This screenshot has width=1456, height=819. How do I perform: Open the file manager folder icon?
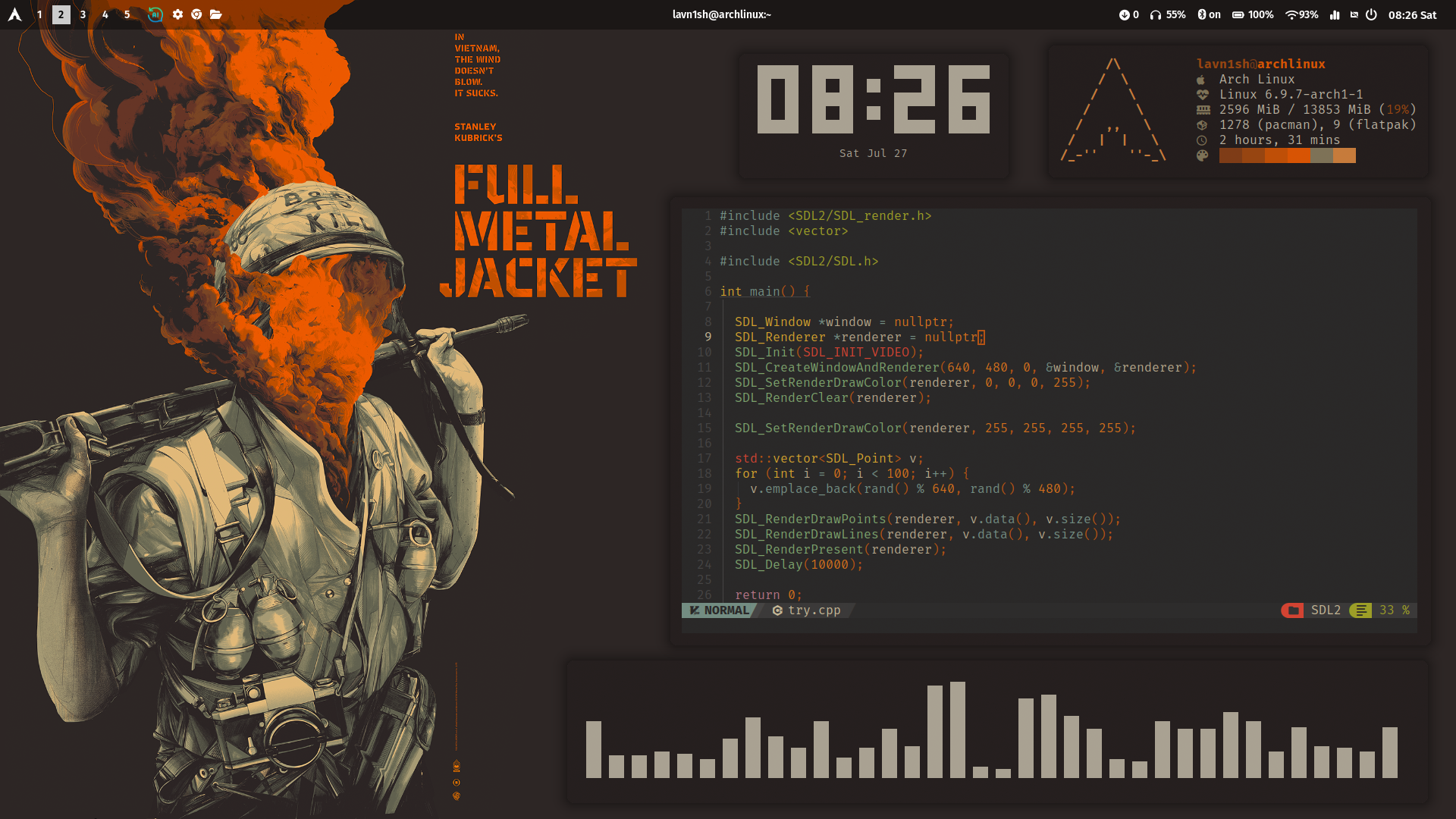point(216,14)
